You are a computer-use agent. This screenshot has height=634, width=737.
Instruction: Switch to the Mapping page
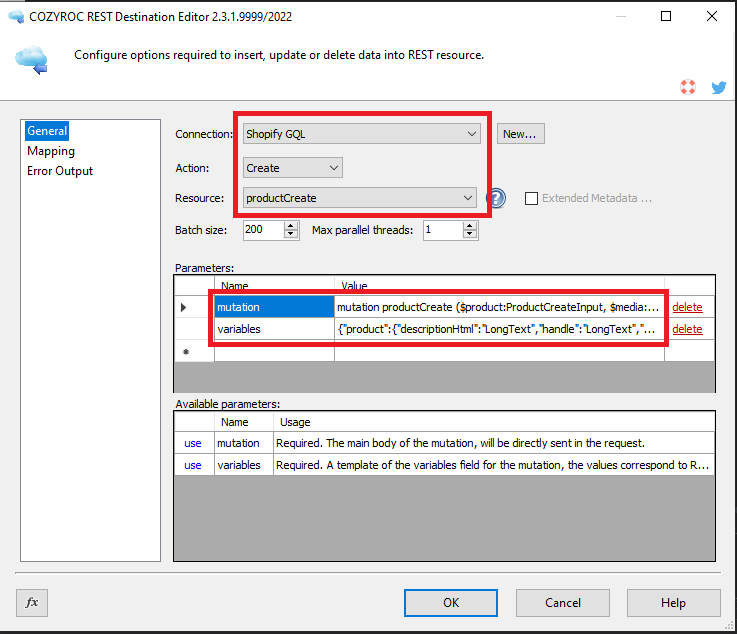(x=51, y=151)
